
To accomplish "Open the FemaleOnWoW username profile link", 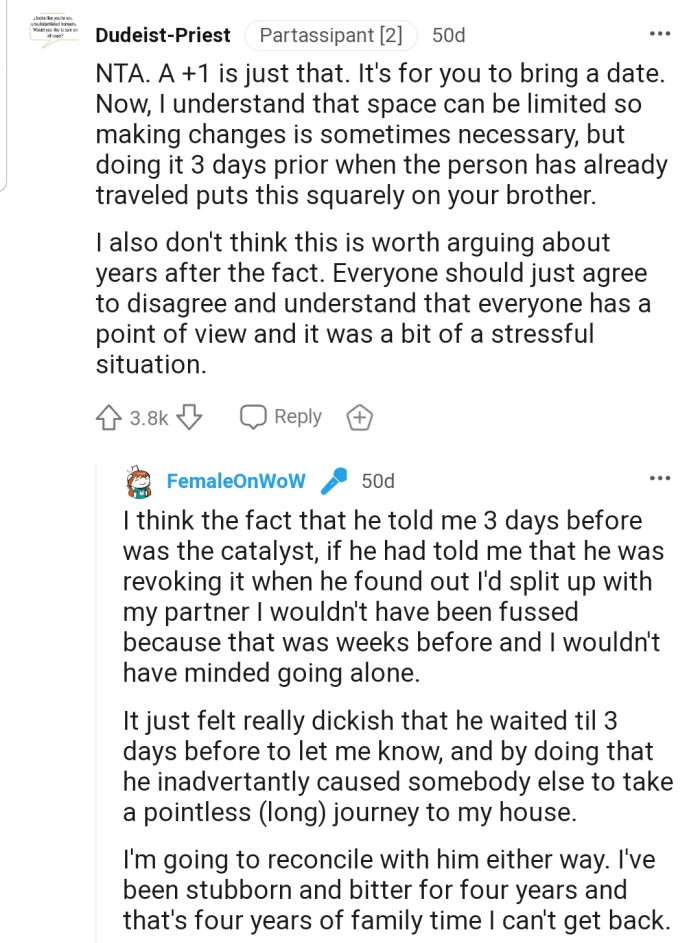I will [237, 481].
